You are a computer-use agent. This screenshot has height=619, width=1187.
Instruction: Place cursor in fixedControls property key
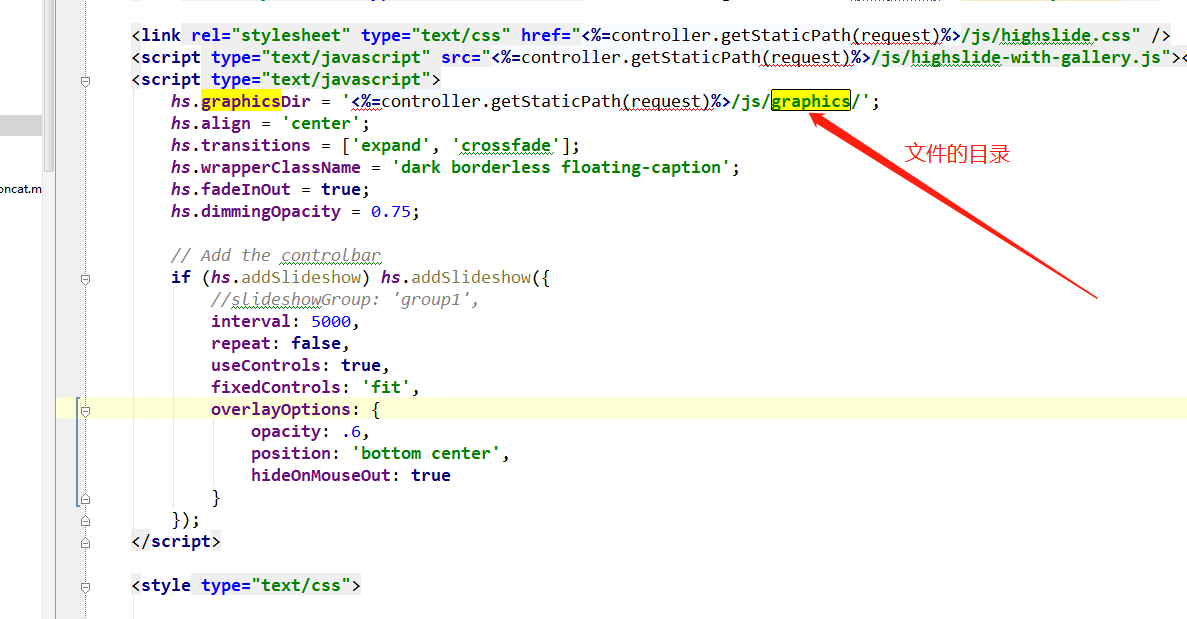276,387
